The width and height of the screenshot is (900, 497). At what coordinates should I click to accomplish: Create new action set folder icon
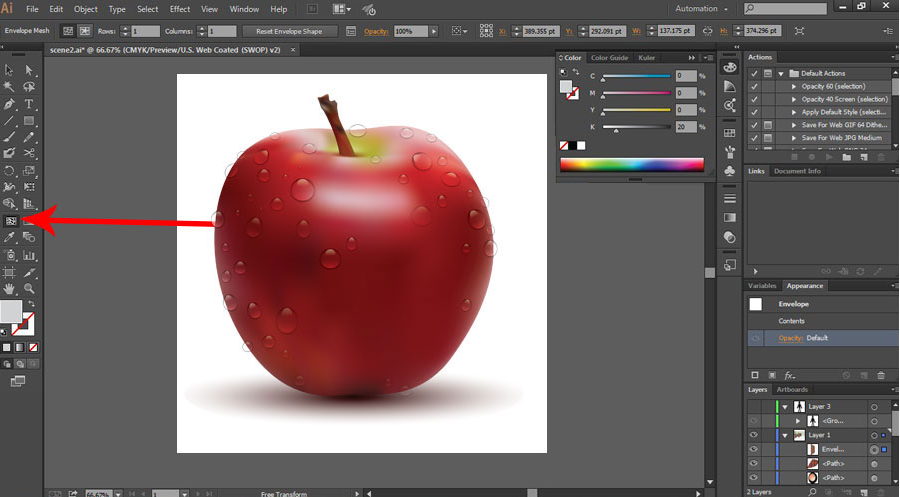click(847, 157)
